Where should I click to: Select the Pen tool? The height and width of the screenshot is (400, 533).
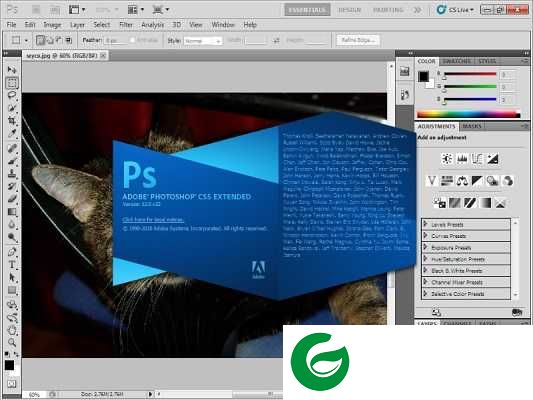point(12,252)
